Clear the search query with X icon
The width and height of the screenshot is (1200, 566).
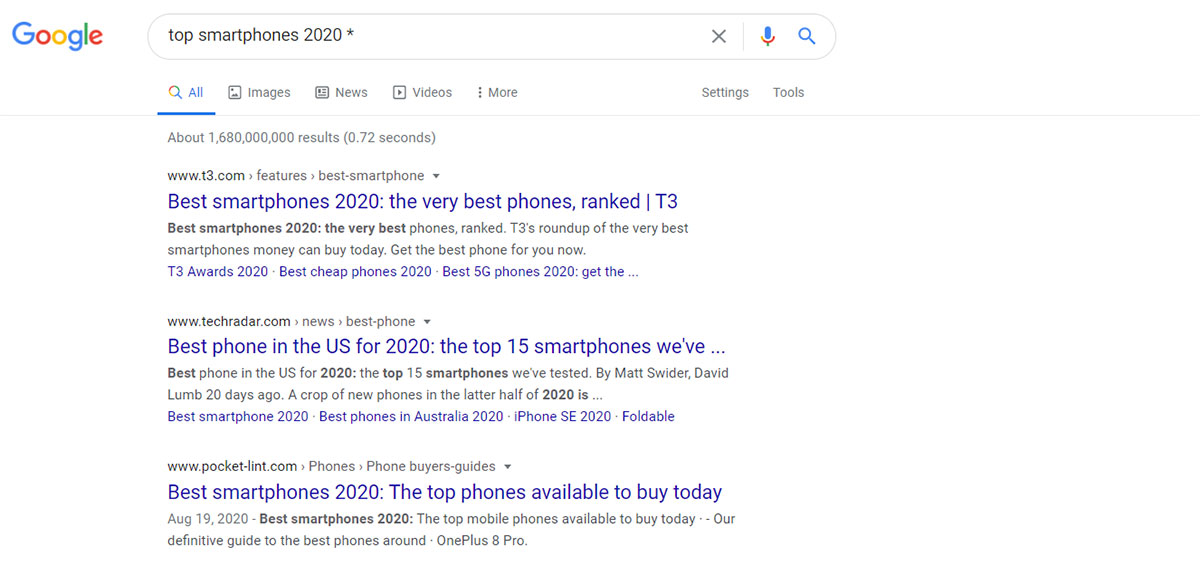pos(718,36)
